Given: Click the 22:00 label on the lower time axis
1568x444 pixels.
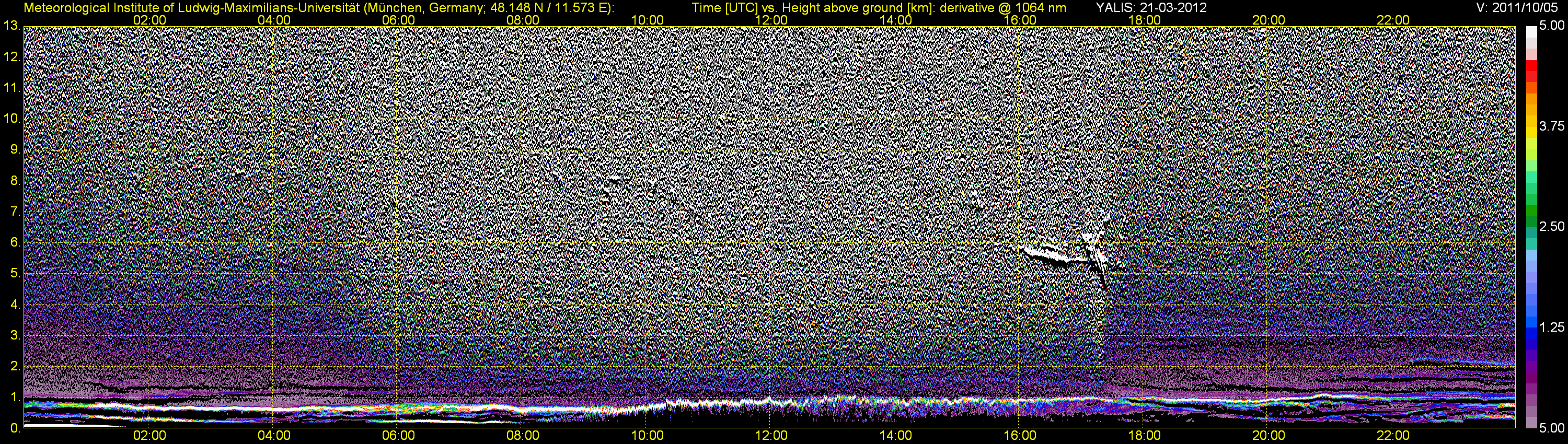Looking at the screenshot, I should tap(1393, 436).
